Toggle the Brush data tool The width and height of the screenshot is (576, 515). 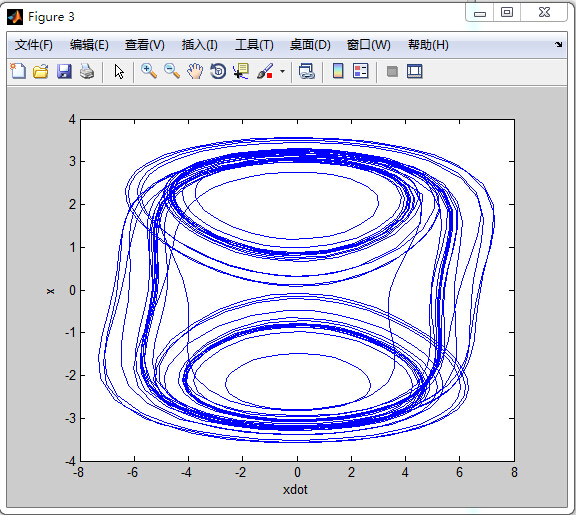(x=265, y=71)
